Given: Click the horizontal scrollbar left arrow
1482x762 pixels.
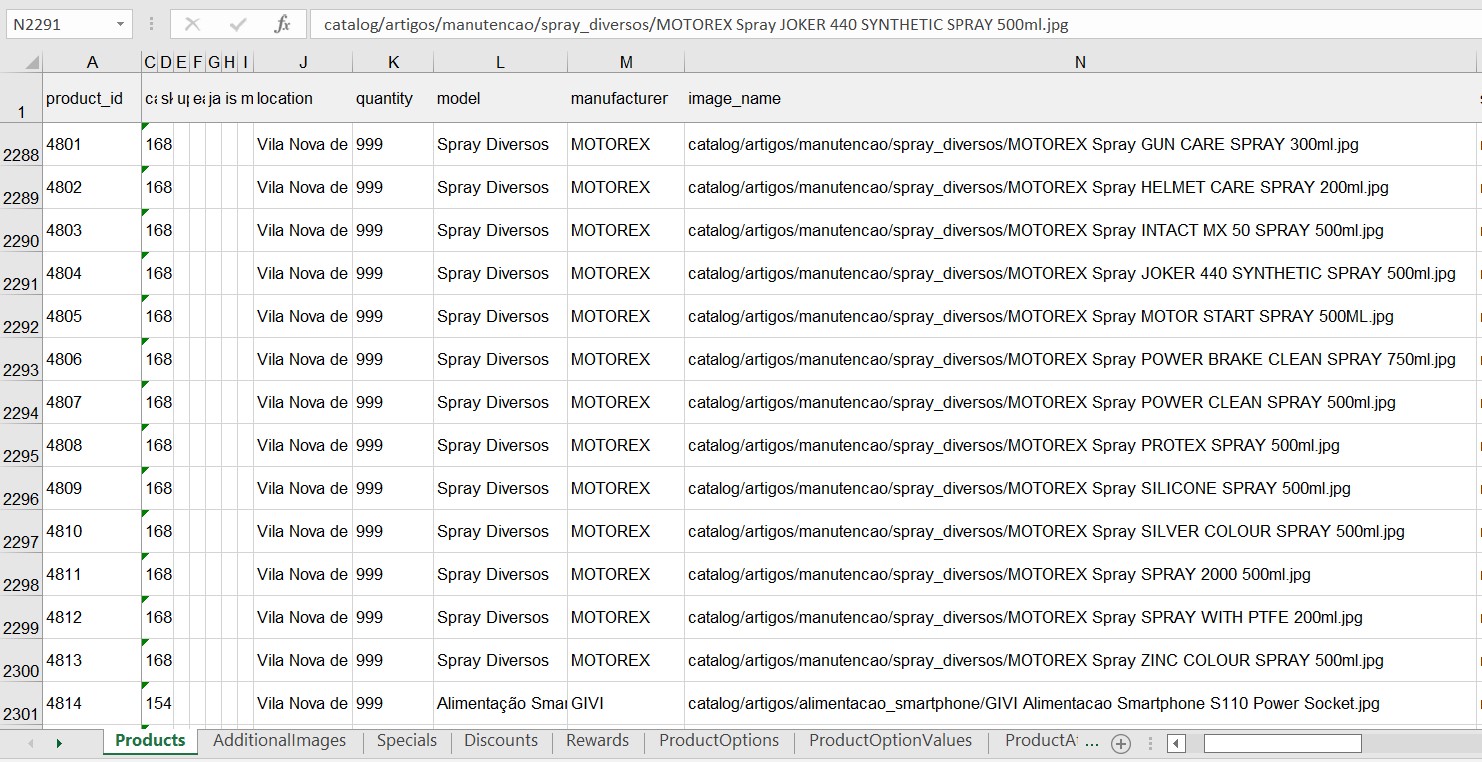Looking at the screenshot, I should [1176, 743].
